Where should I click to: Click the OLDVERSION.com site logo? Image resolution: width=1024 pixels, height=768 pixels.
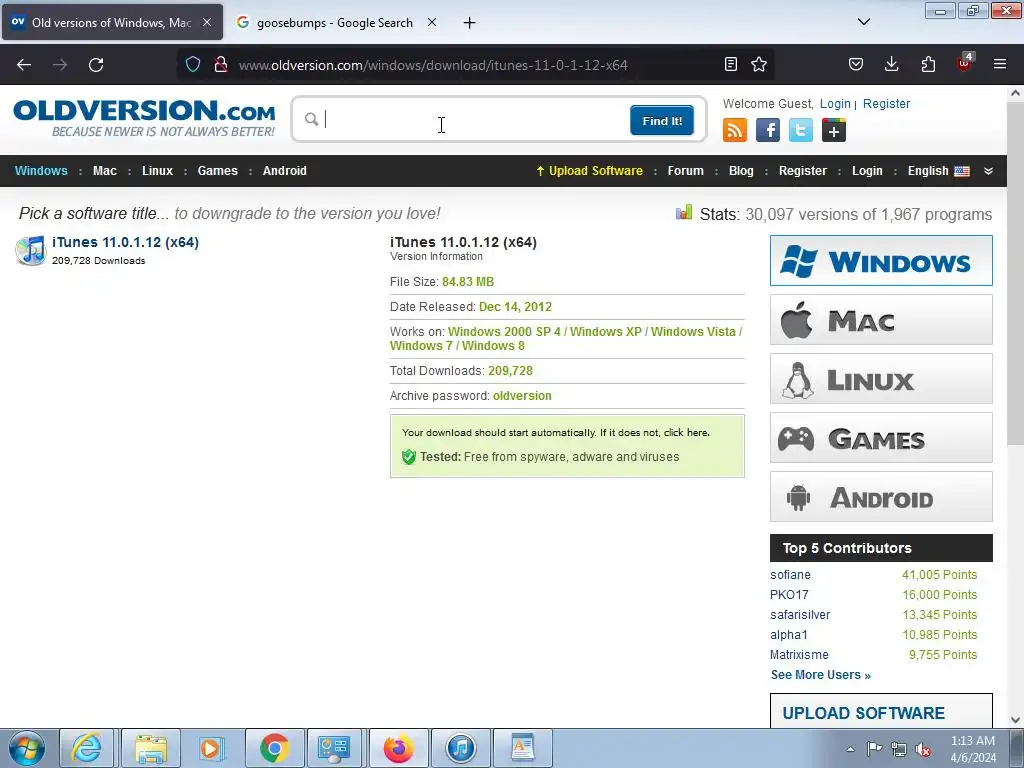click(x=144, y=118)
